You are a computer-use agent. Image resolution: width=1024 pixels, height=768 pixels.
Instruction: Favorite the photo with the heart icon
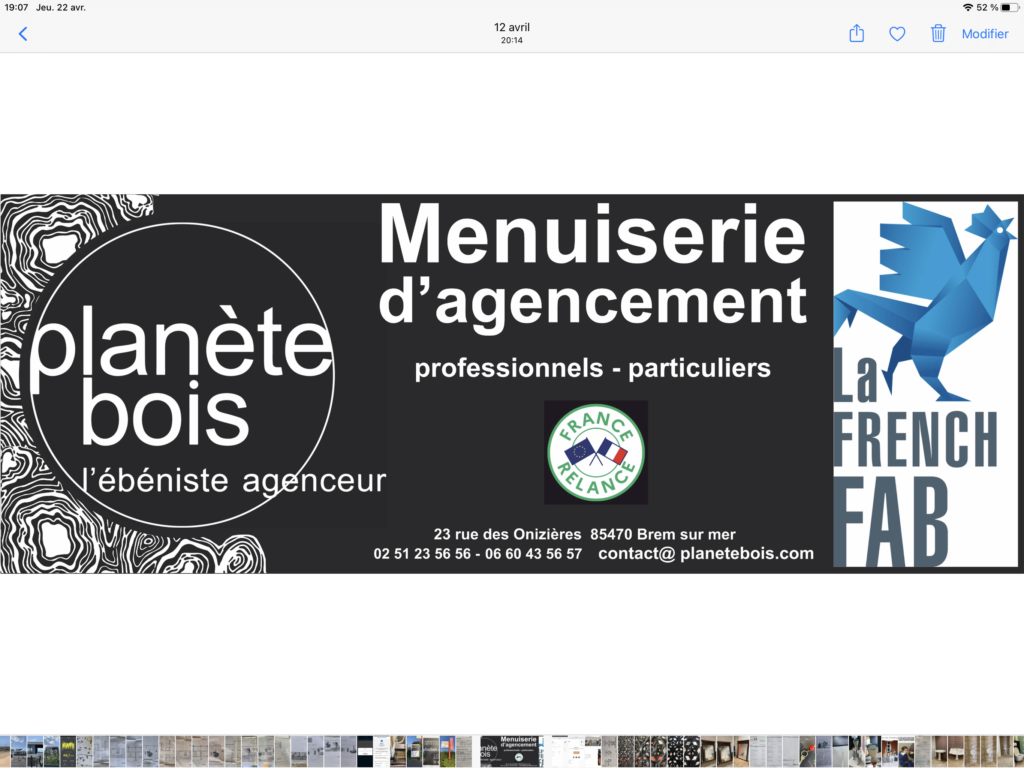coord(897,34)
